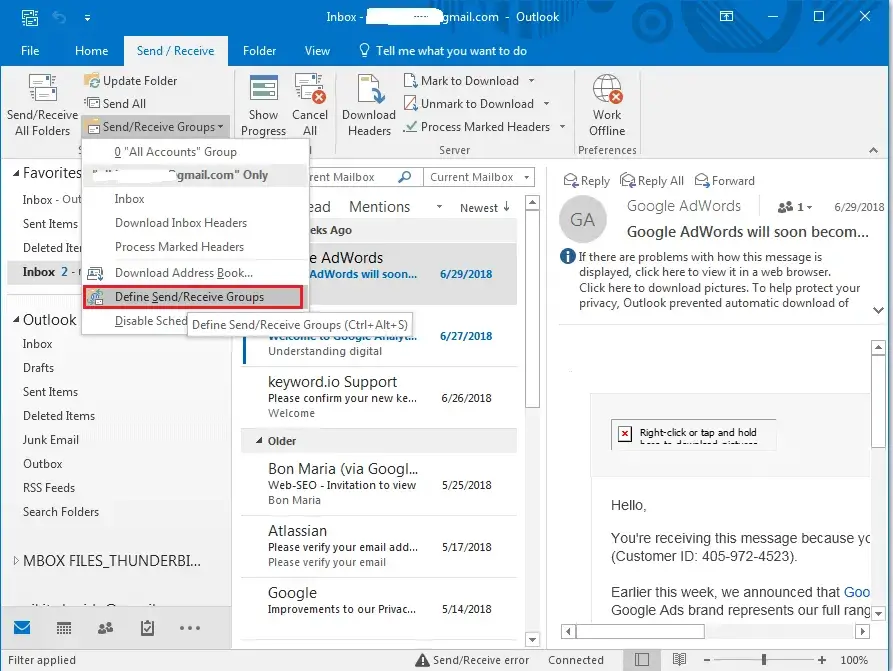
Task: Toggle Work Offline mode
Action: coord(607,105)
